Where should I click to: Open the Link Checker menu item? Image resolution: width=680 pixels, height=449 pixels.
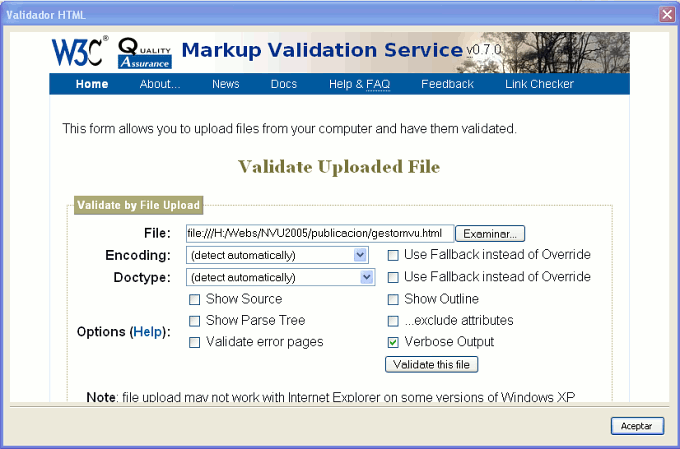539,84
